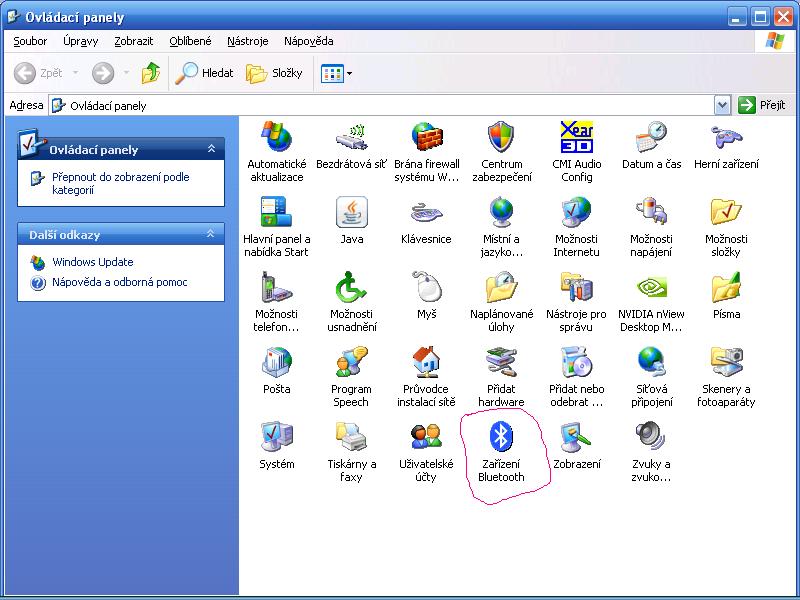
Task: Open the Nástroje menu
Action: (x=247, y=41)
